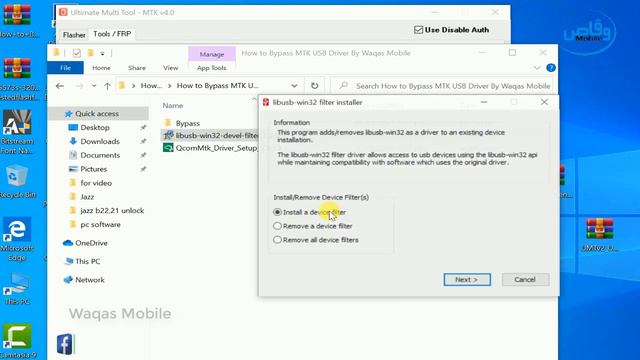Choose Remove all device filters option
The height and width of the screenshot is (360, 640).
coord(316,240)
